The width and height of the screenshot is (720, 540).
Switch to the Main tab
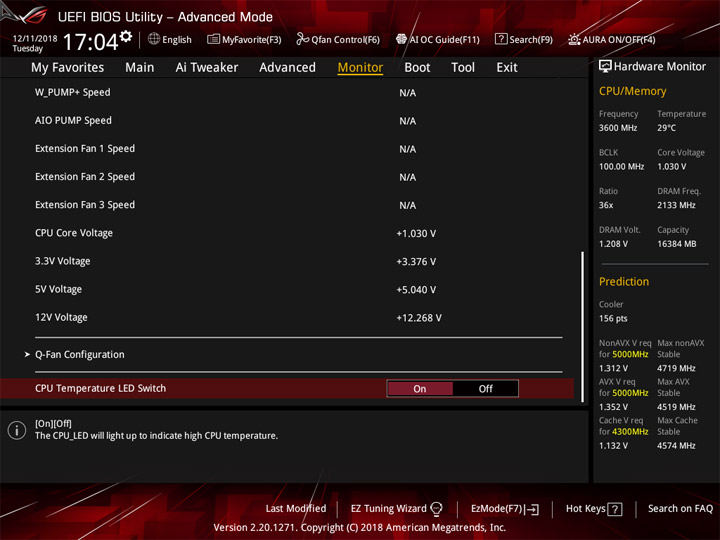[x=140, y=68]
